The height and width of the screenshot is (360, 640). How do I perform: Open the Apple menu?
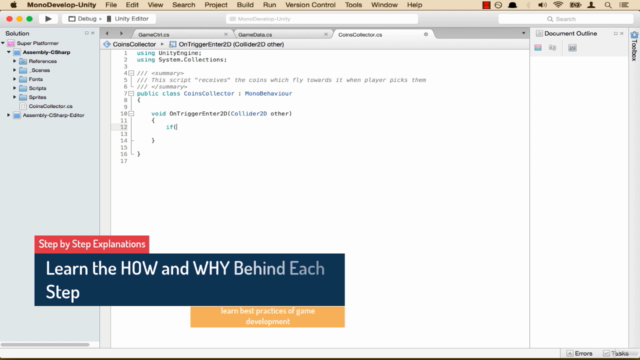point(13,5)
